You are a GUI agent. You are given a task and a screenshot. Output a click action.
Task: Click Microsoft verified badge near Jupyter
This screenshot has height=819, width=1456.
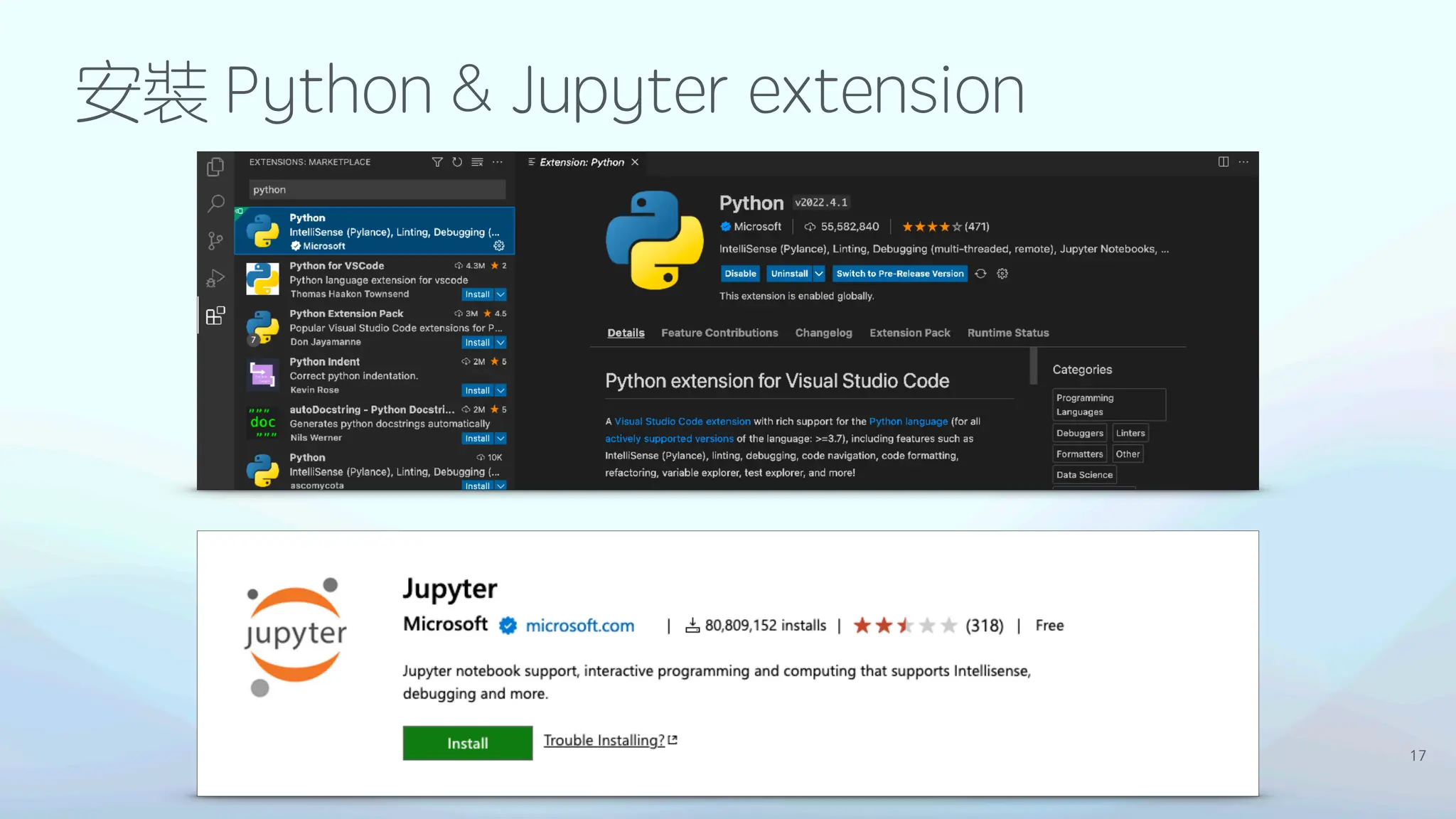(x=508, y=626)
